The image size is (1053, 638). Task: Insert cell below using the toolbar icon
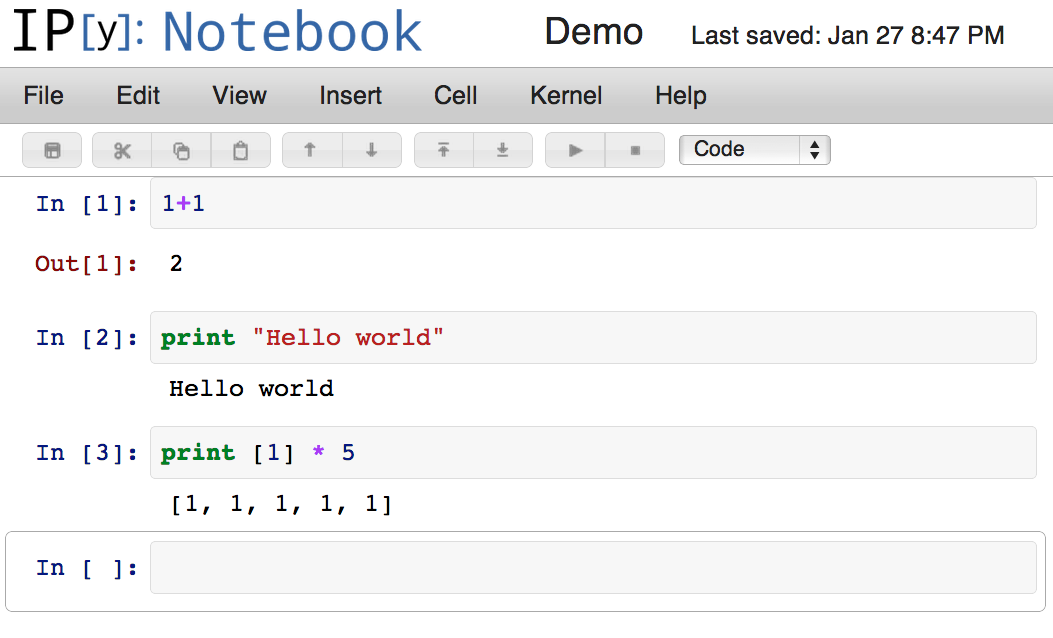click(x=502, y=151)
